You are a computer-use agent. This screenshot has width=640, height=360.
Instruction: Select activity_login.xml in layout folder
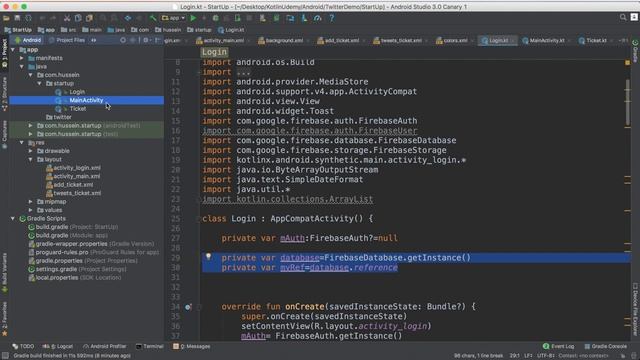73,168
